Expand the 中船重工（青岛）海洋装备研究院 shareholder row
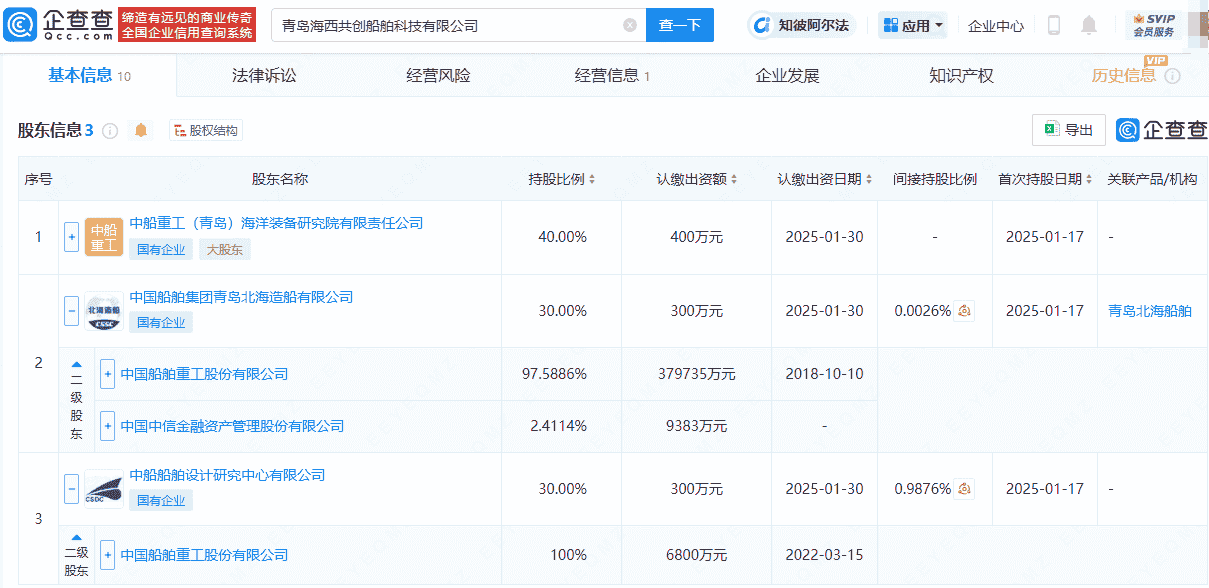Screen dimensions: 1209x588 (71, 237)
